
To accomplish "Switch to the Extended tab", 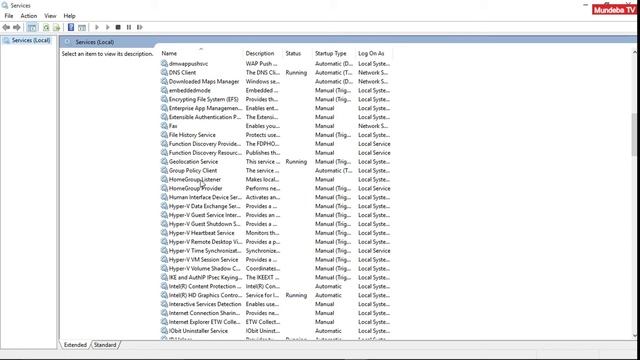I will click(x=76, y=345).
